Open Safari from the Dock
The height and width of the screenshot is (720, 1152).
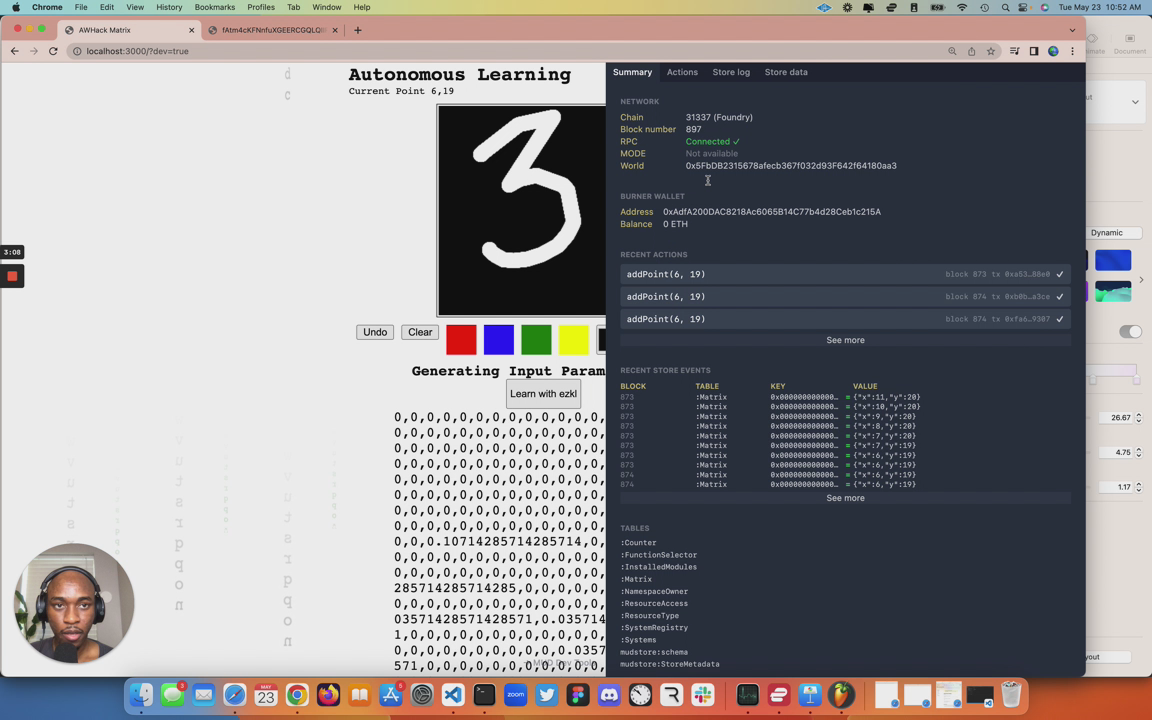(x=235, y=695)
